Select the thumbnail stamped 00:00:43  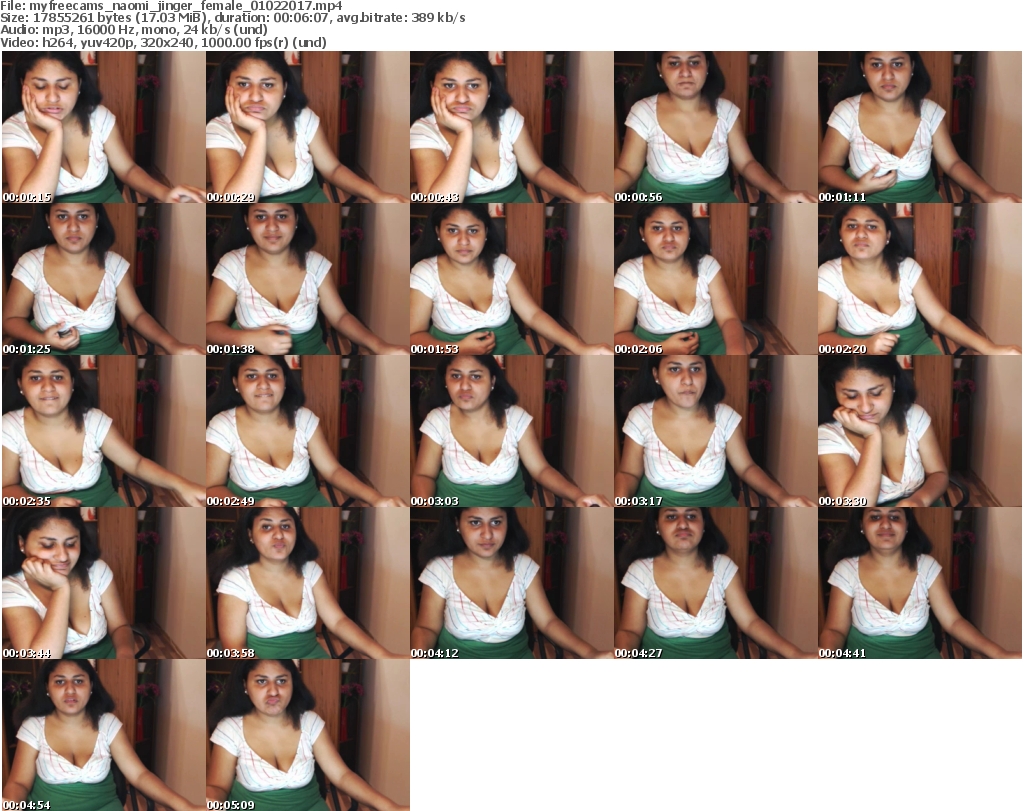511,127
